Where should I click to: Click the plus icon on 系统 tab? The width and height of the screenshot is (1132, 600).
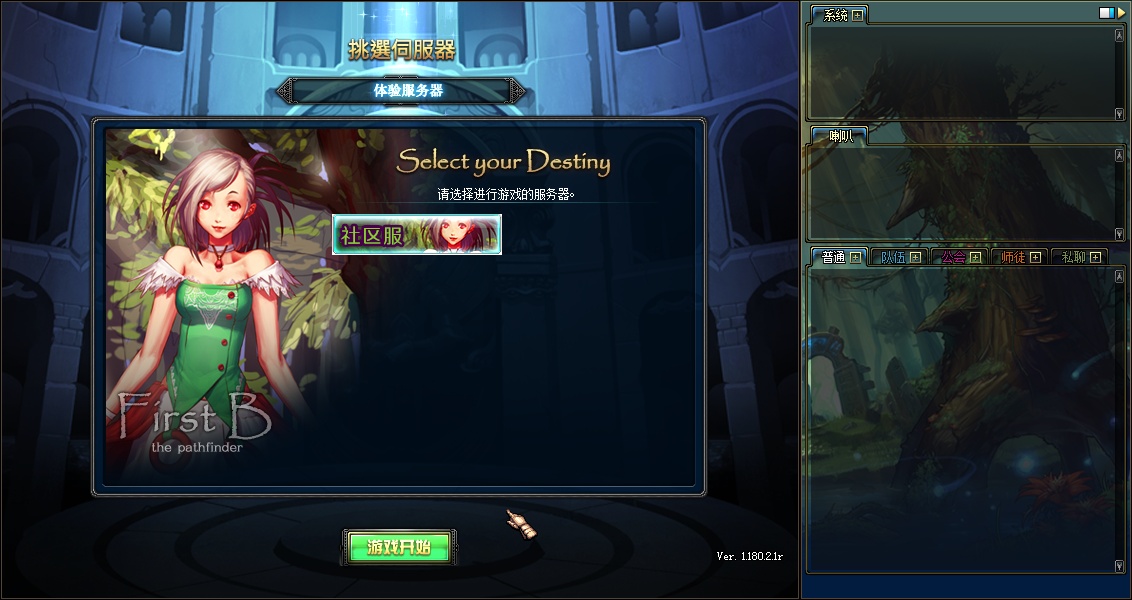point(858,14)
